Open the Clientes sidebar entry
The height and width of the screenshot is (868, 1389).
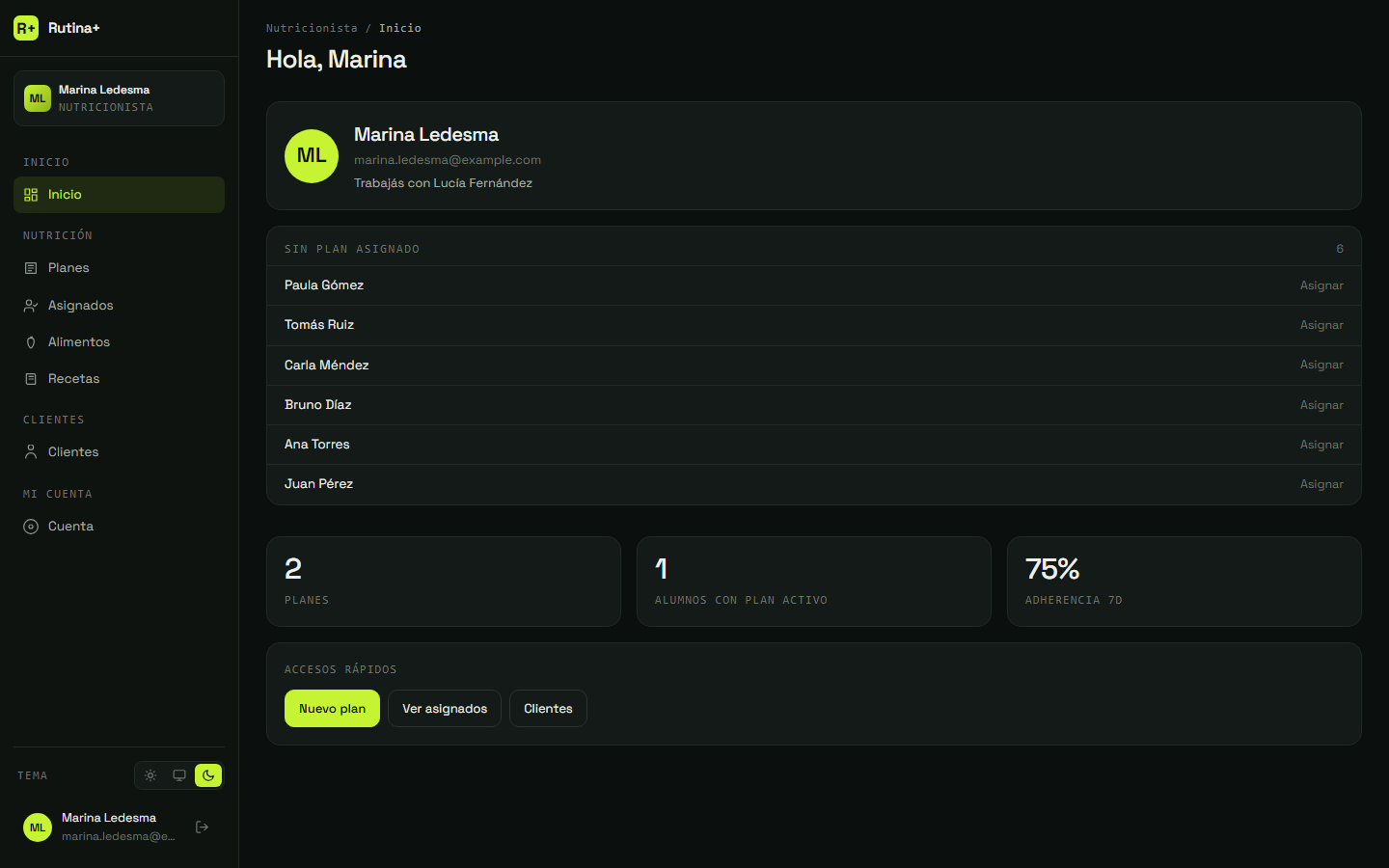click(119, 452)
